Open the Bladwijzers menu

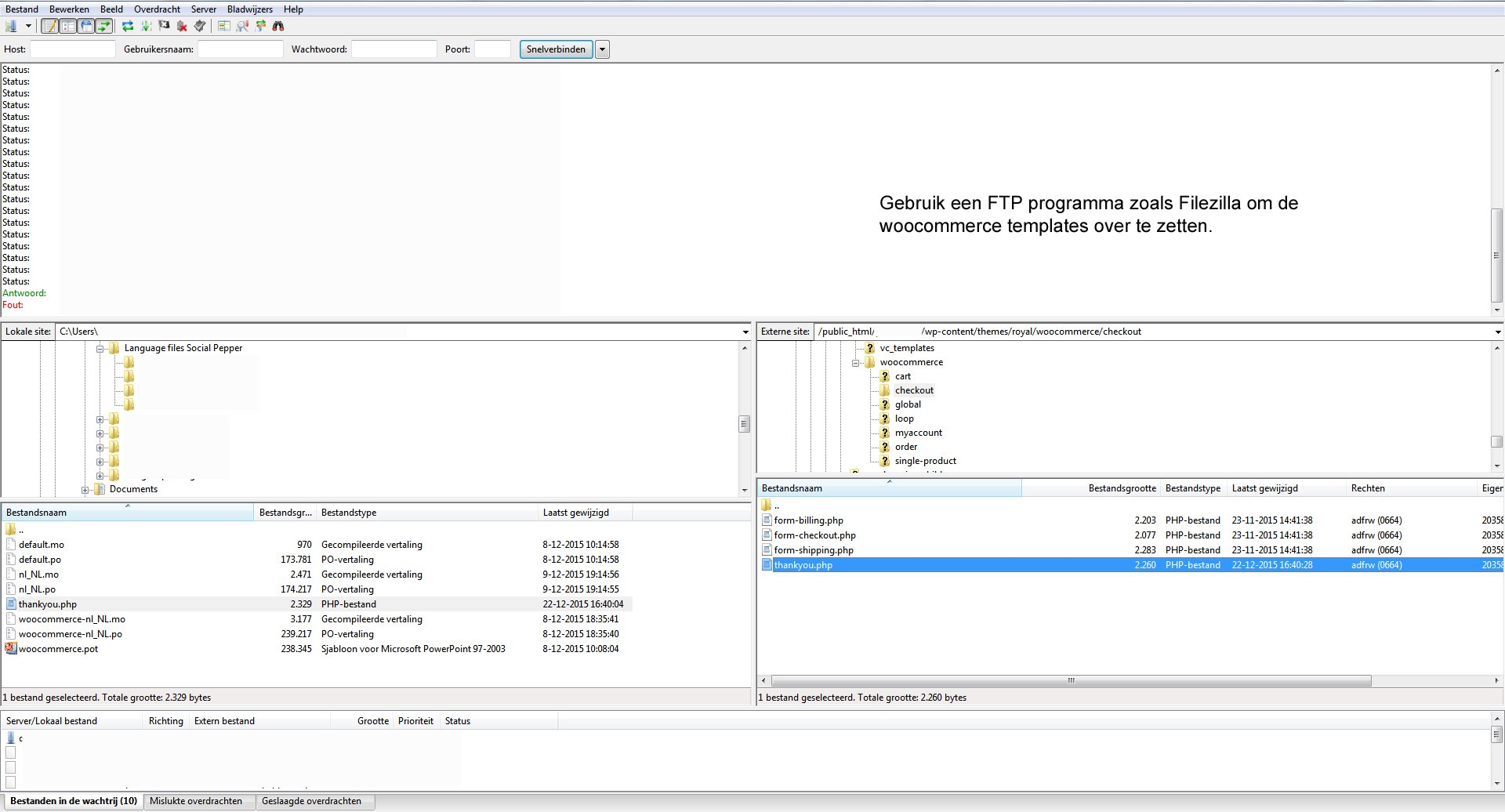click(x=249, y=9)
